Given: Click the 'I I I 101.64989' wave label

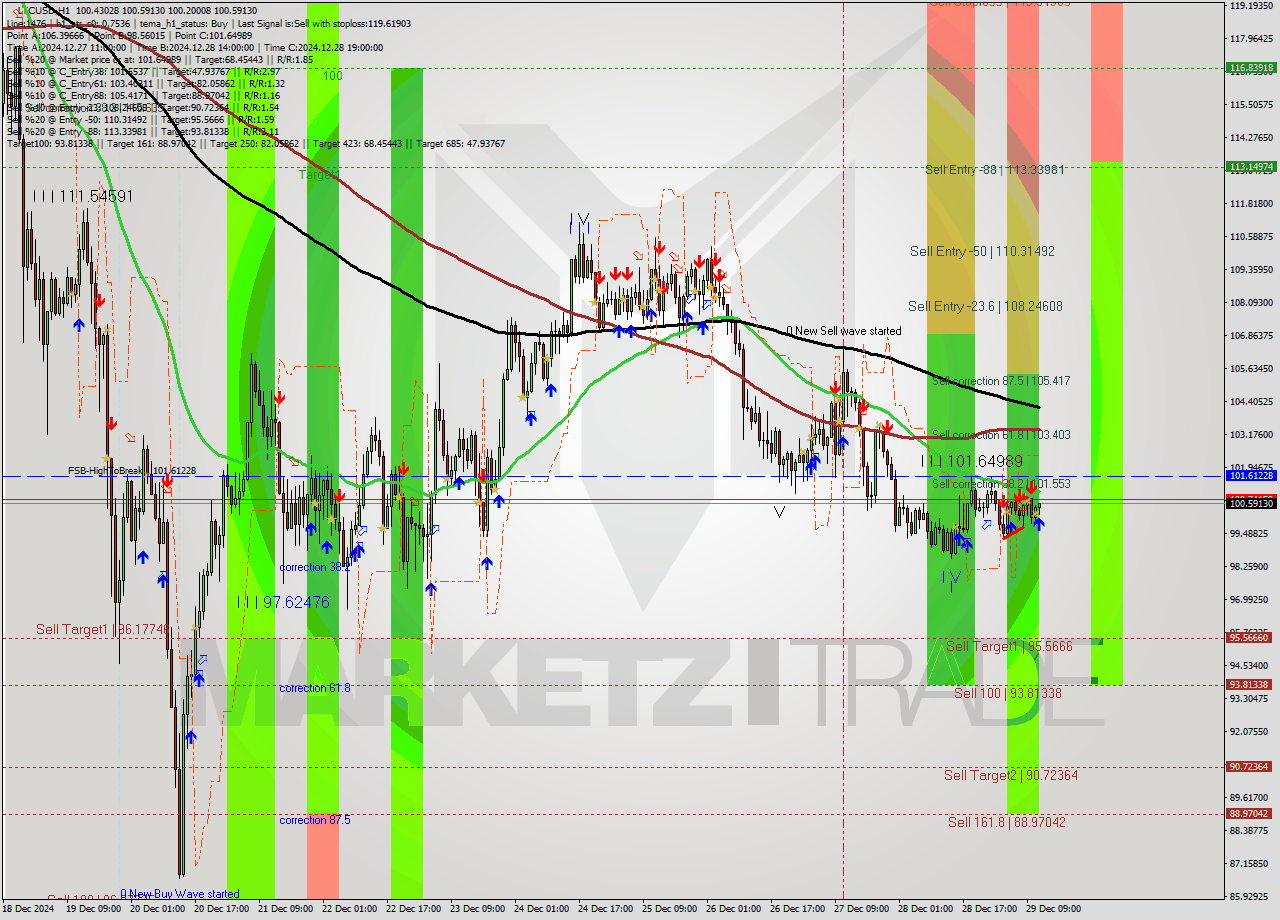Looking at the screenshot, I should [x=973, y=462].
